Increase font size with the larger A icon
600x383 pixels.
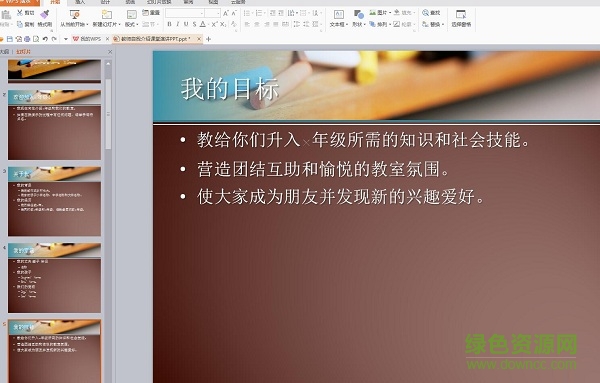pyautogui.click(x=226, y=13)
